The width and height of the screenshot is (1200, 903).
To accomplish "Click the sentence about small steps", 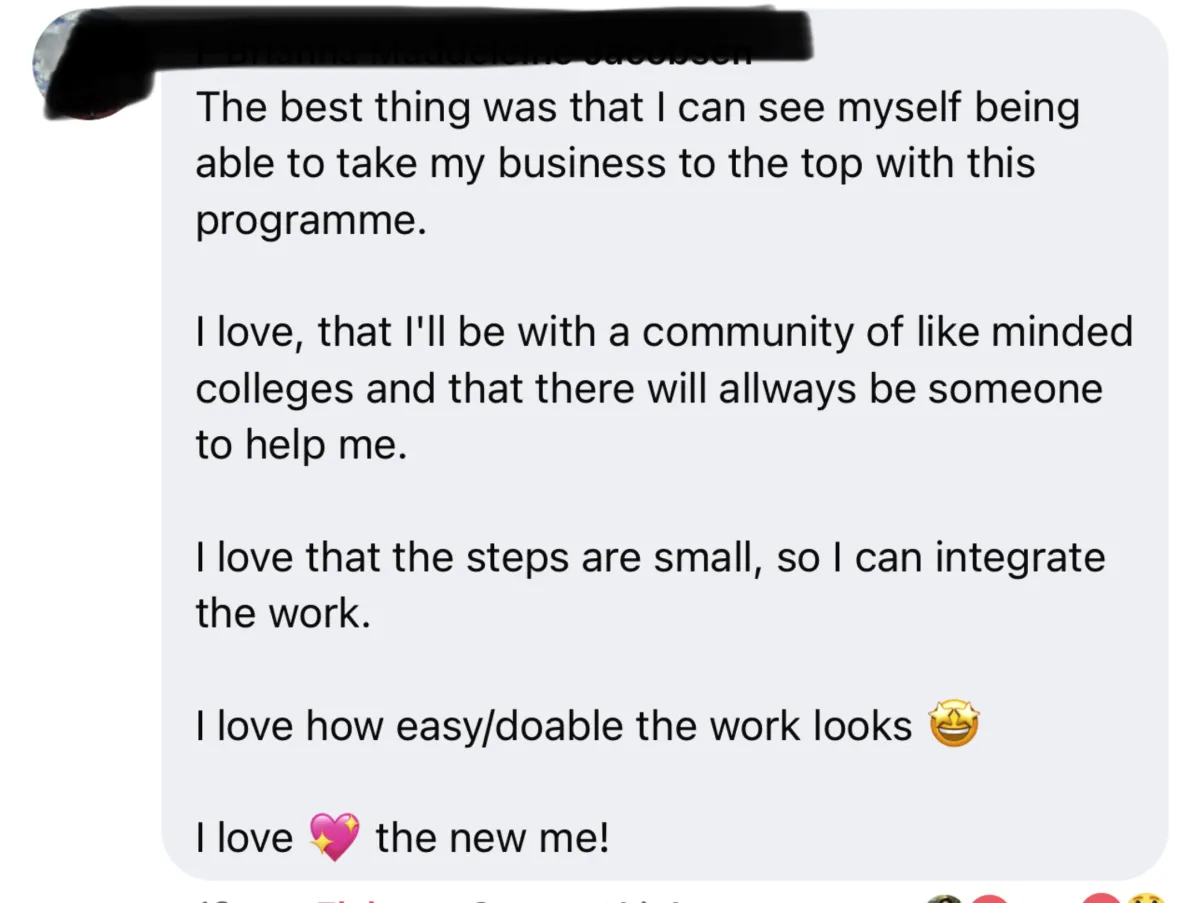I will click(650, 585).
